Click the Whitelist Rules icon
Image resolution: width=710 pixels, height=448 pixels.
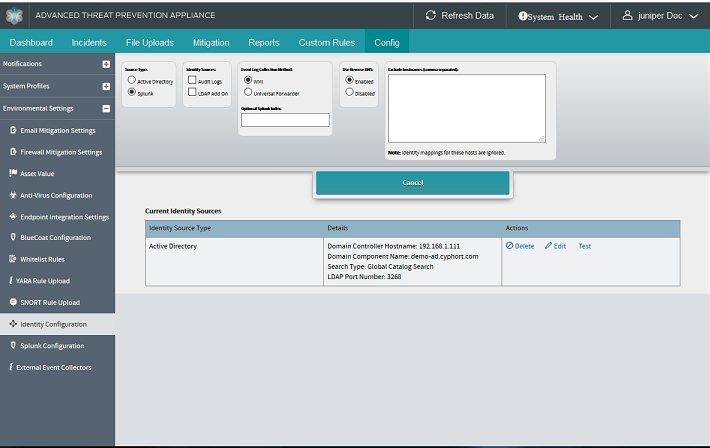pyautogui.click(x=13, y=259)
